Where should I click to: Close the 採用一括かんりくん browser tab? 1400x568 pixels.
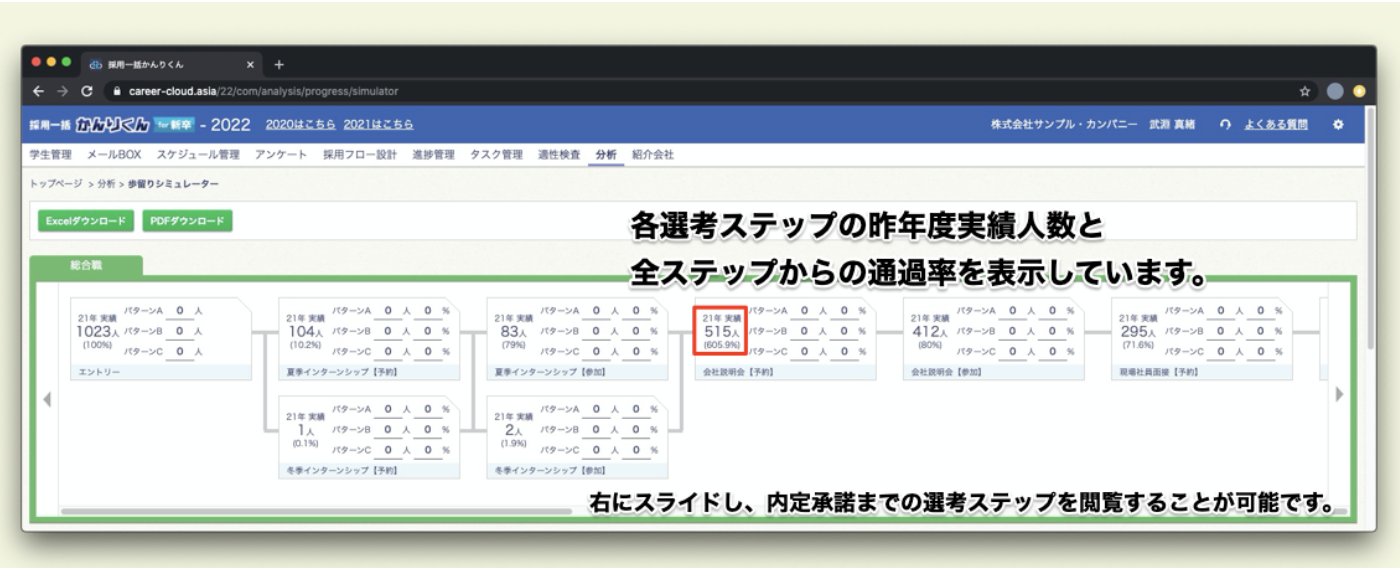tap(251, 65)
